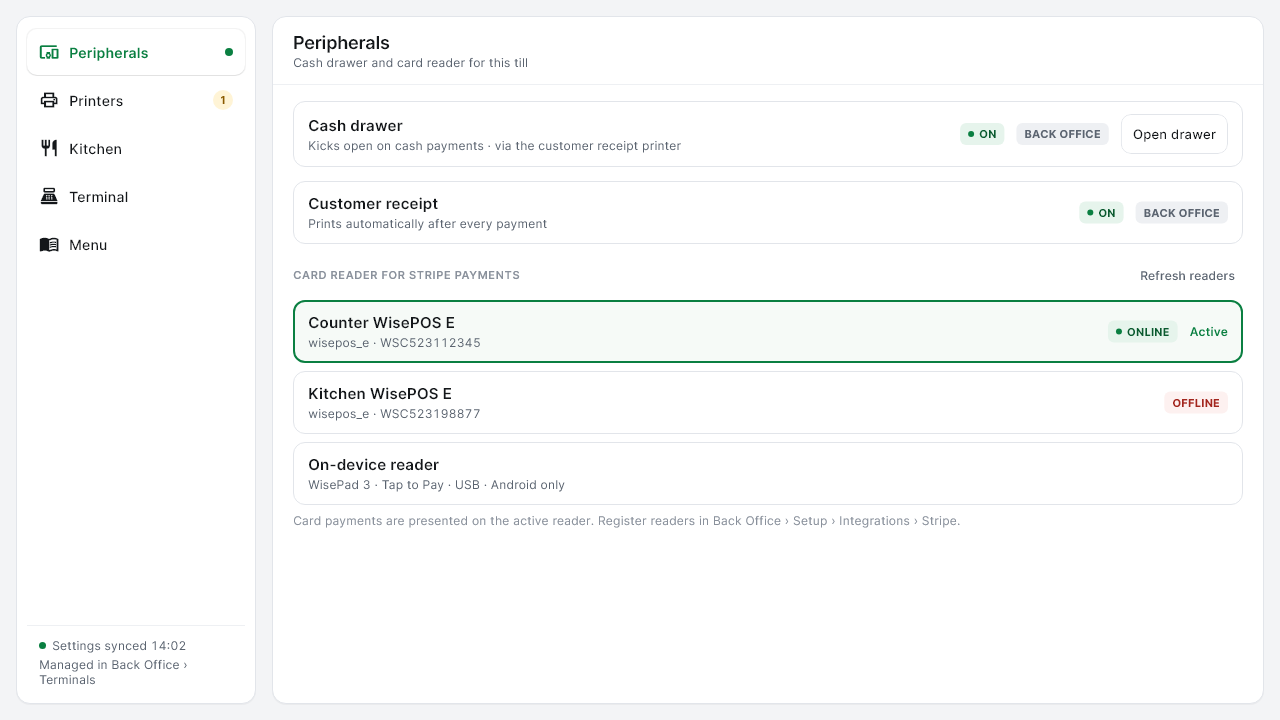The height and width of the screenshot is (720, 1280).
Task: Click the Menu book icon
Action: [49, 245]
